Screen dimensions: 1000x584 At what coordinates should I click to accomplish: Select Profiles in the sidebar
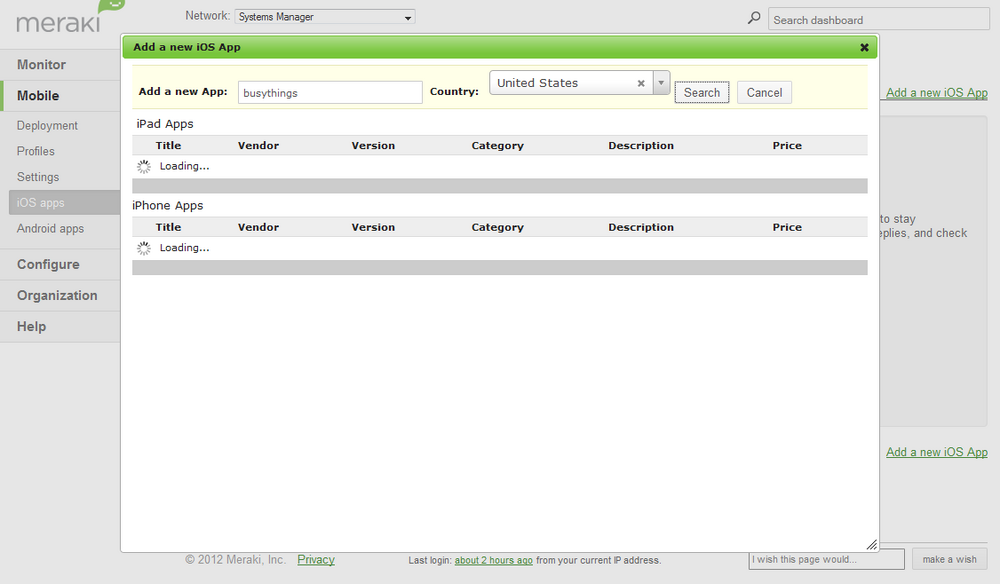(x=36, y=151)
